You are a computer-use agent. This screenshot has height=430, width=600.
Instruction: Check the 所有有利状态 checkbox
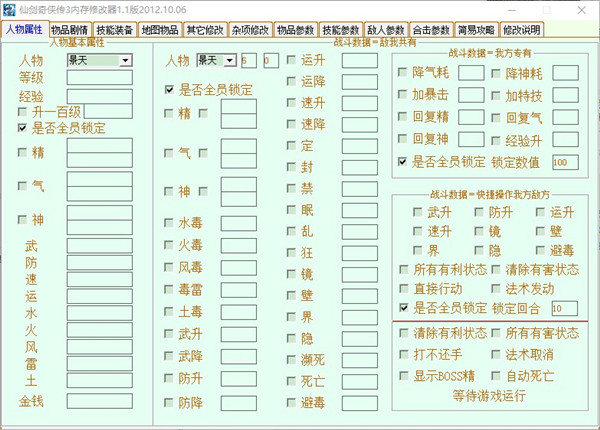(404, 269)
